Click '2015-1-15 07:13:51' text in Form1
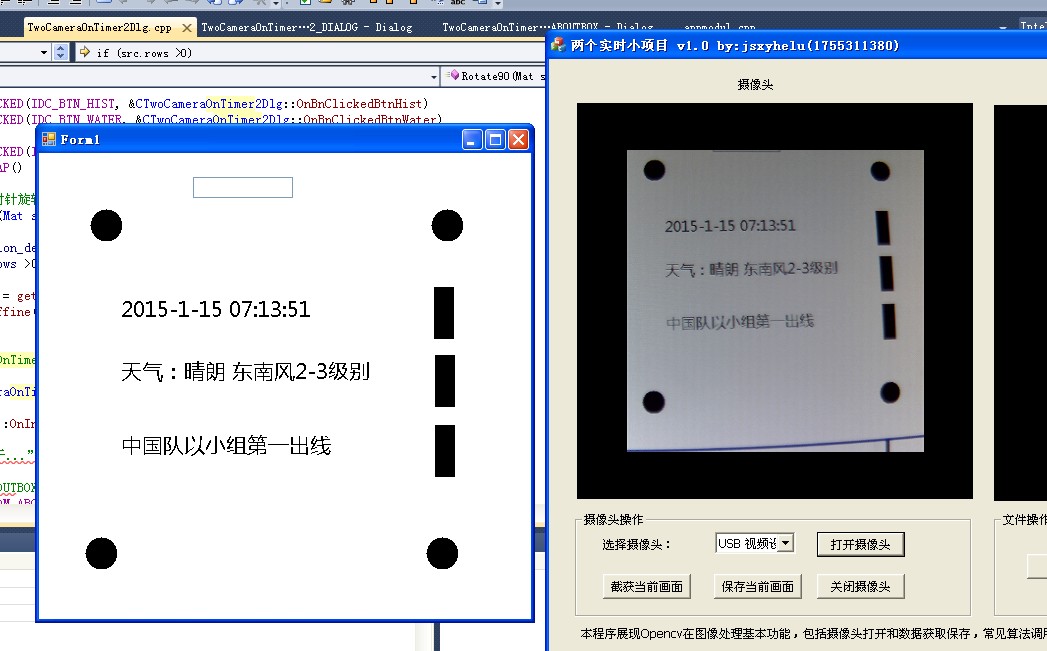This screenshot has width=1047, height=651. pos(216,309)
